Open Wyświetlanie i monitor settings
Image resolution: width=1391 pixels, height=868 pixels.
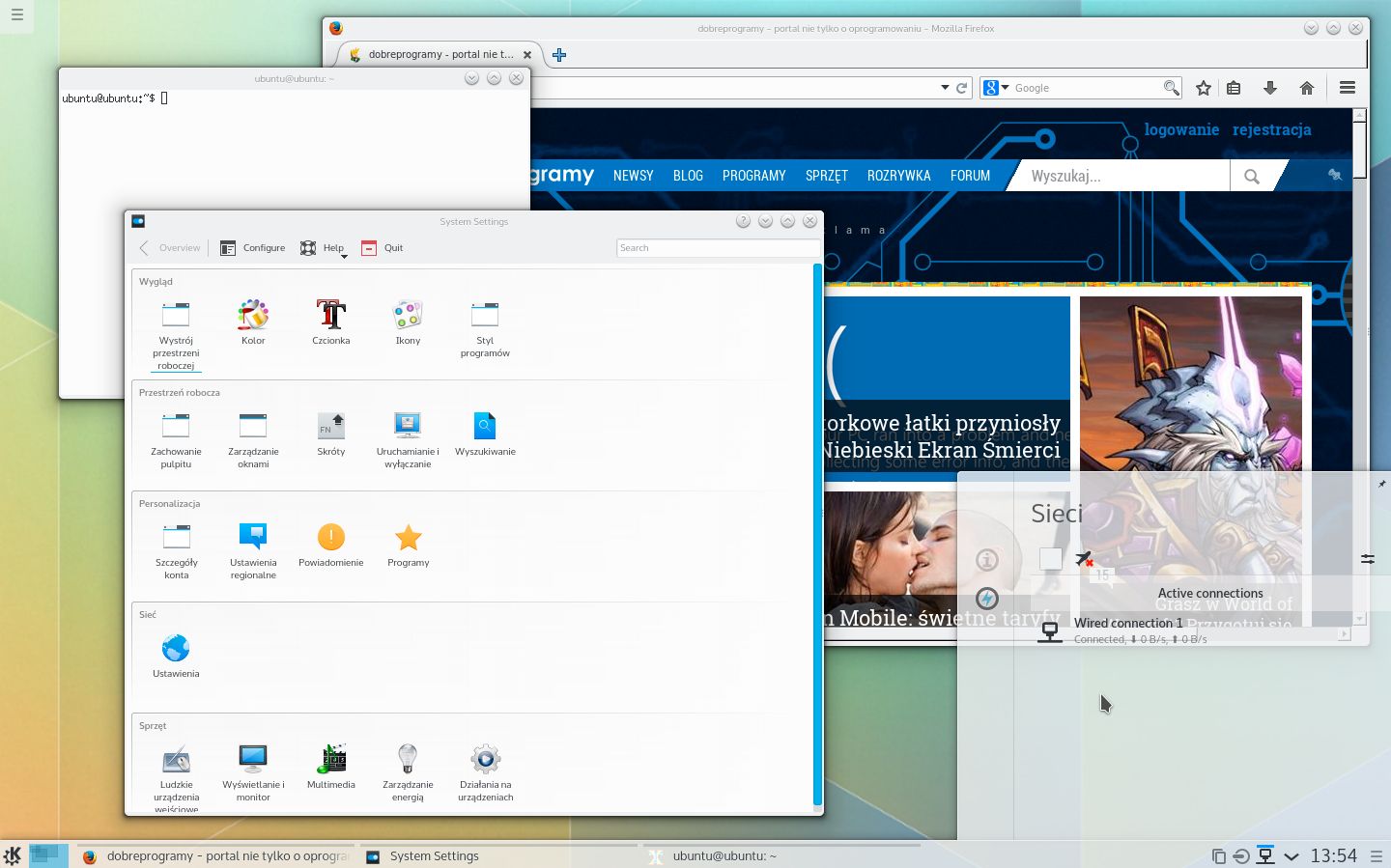(253, 772)
